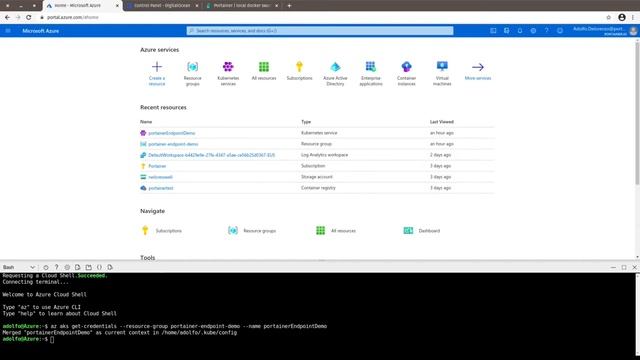The height and width of the screenshot is (360, 640).
Task: Focus the Azure search resources box
Action: pyautogui.click(x=320, y=31)
